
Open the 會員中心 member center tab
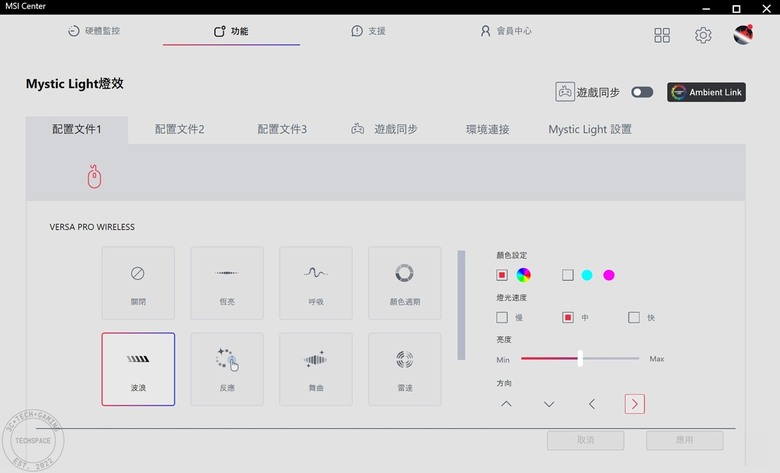pos(506,31)
